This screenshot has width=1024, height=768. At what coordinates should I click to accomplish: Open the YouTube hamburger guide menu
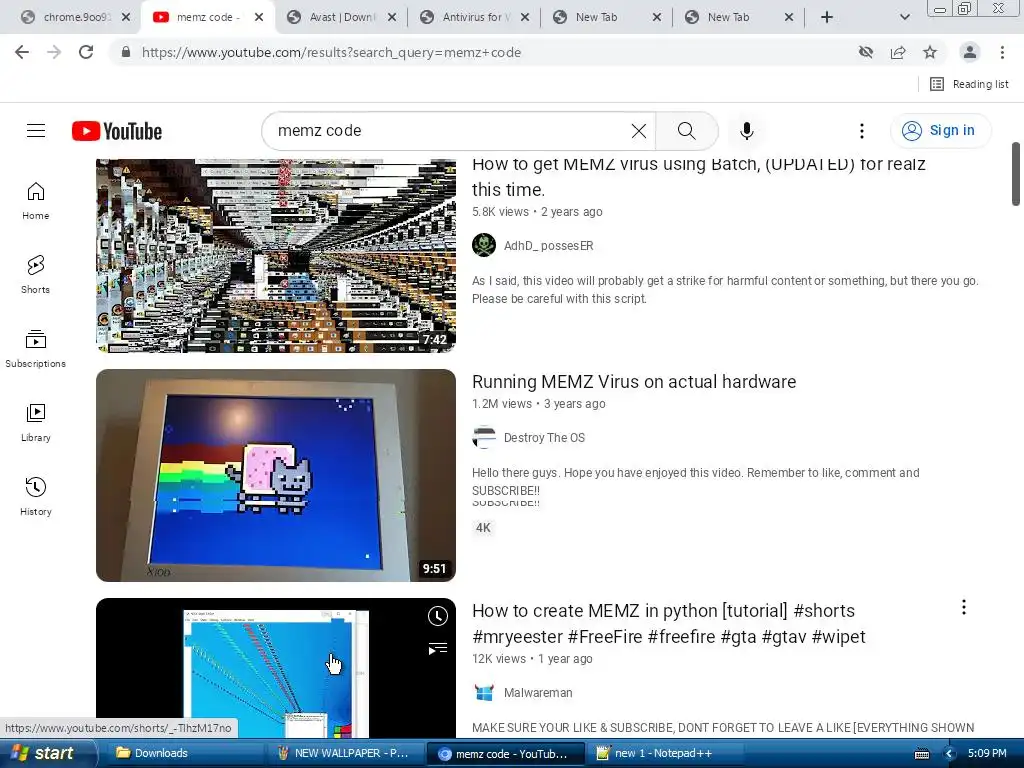(36, 131)
